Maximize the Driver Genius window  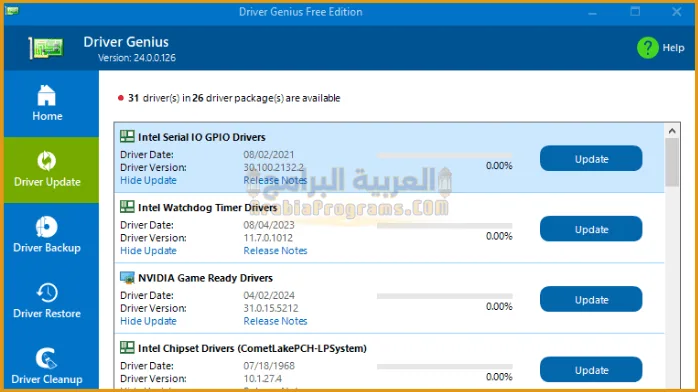coord(635,12)
